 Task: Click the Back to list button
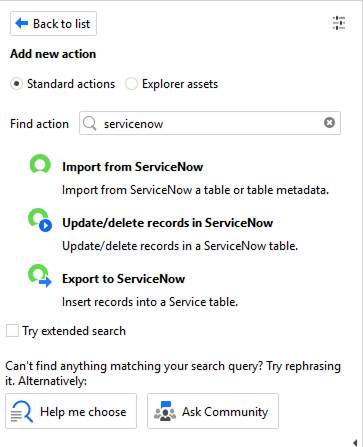(53, 24)
